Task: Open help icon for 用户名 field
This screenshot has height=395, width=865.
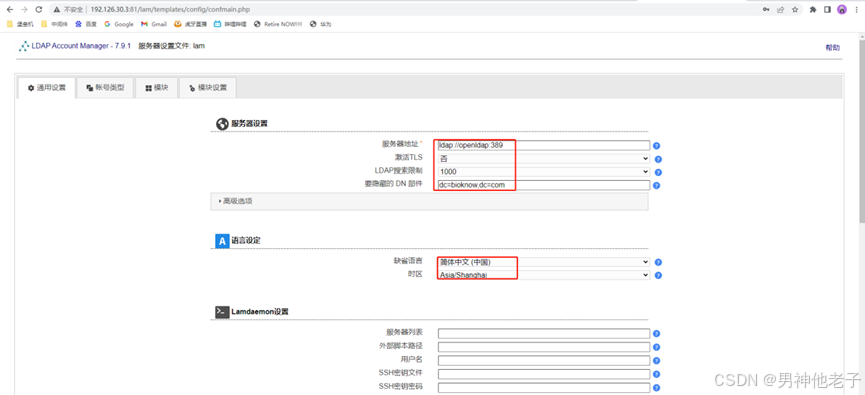Action: coord(656,361)
